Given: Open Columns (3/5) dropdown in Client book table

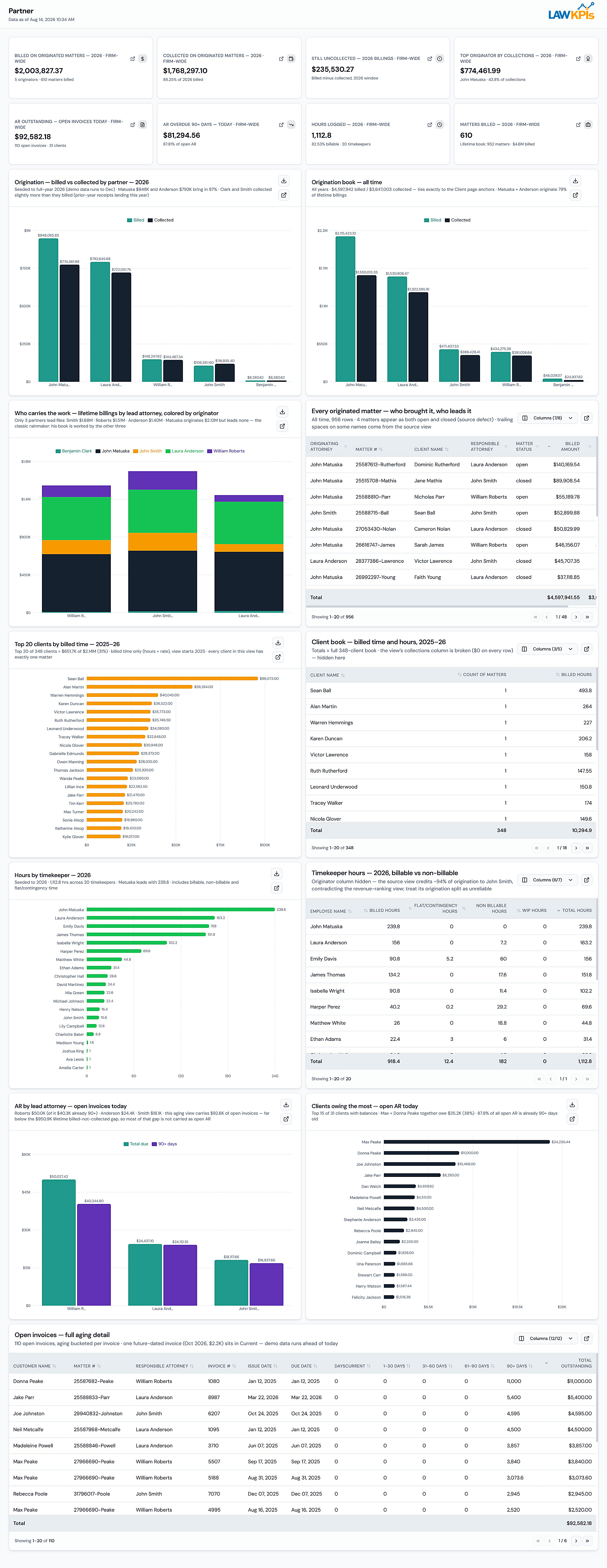Looking at the screenshot, I should tap(547, 649).
